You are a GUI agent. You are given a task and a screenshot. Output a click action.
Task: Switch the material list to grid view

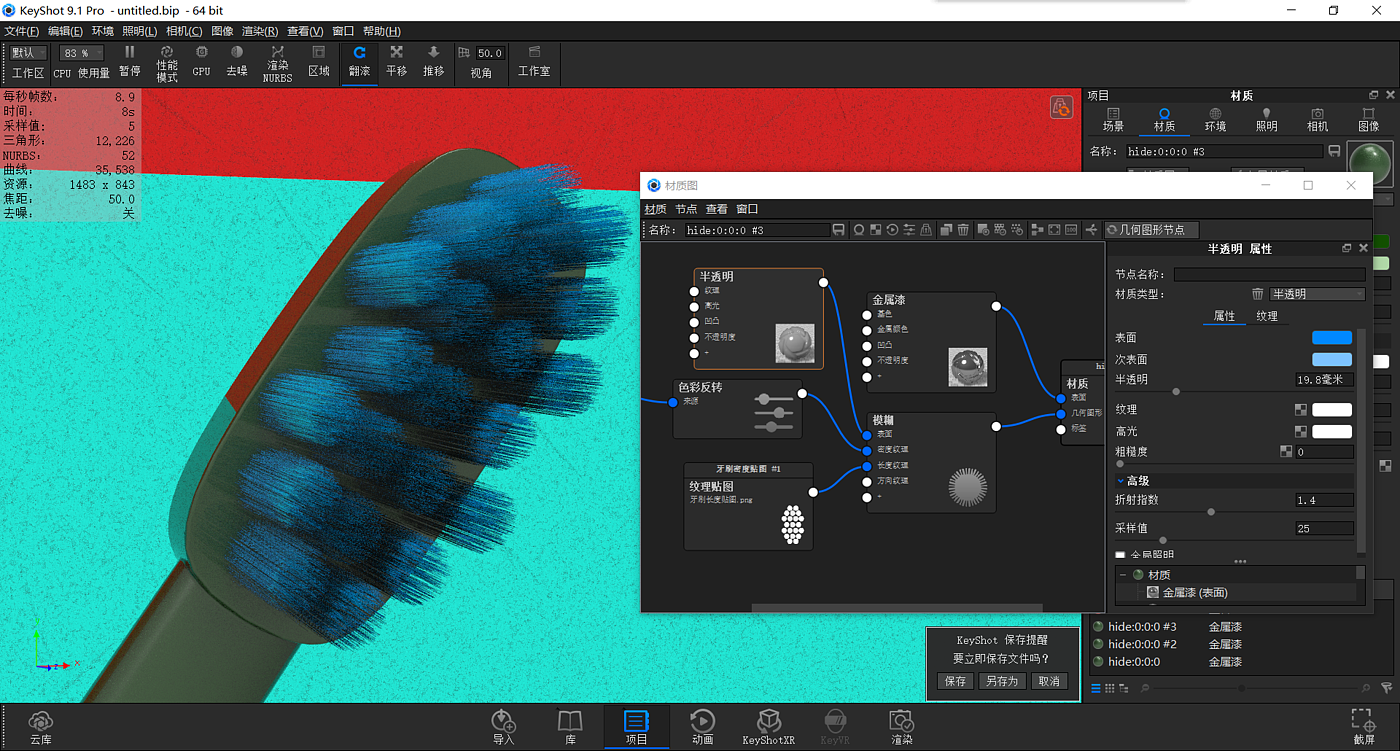pyautogui.click(x=1110, y=688)
